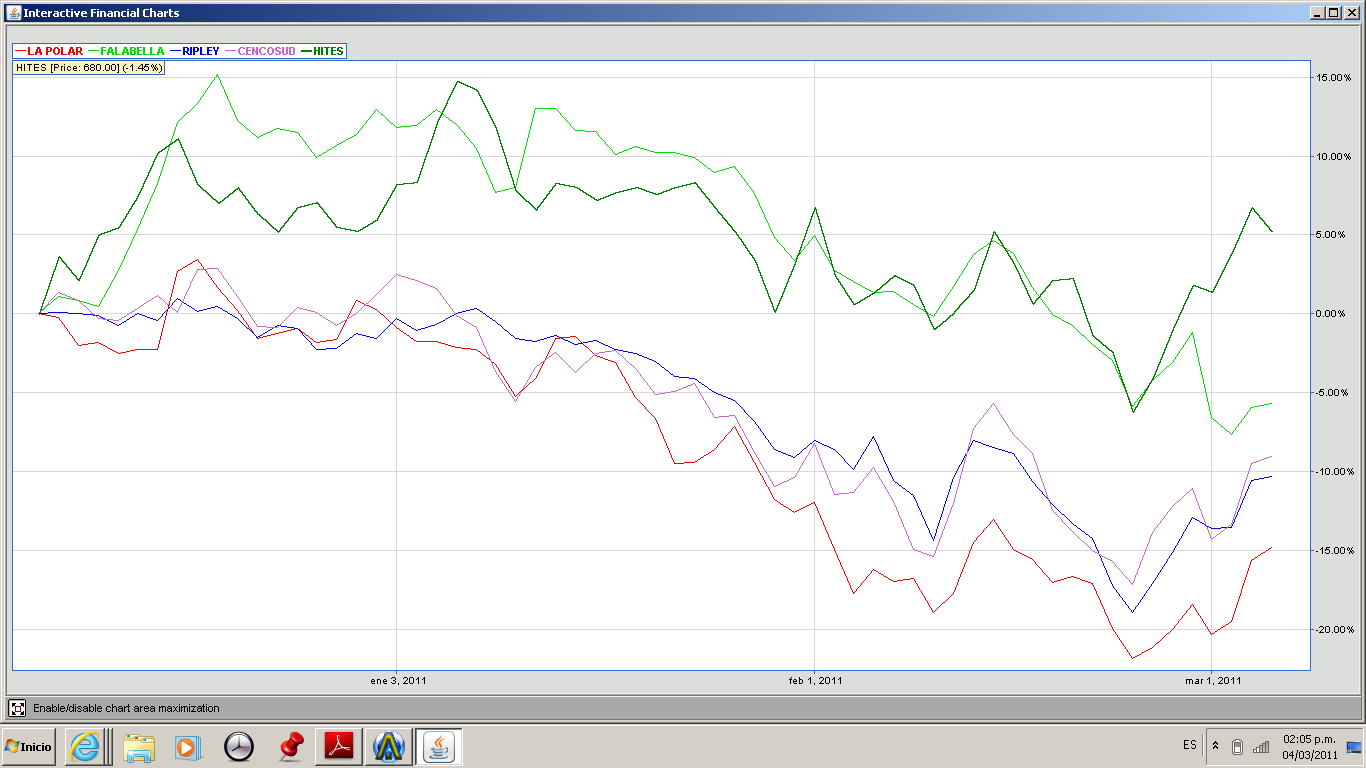Click the -20.00% y-axis label
The width and height of the screenshot is (1366, 768).
(1333, 629)
